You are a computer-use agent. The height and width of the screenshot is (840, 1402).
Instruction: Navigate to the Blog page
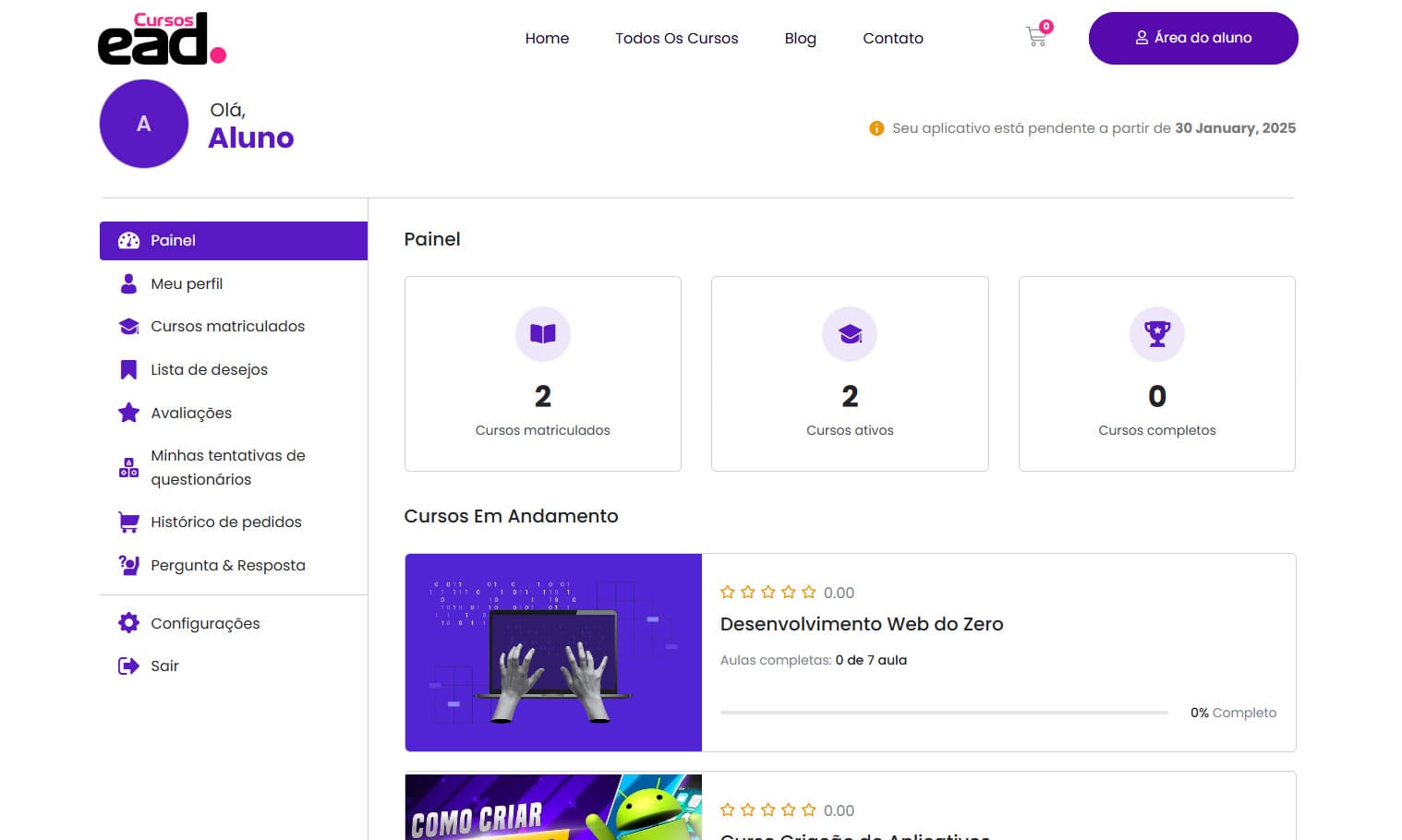pyautogui.click(x=800, y=38)
